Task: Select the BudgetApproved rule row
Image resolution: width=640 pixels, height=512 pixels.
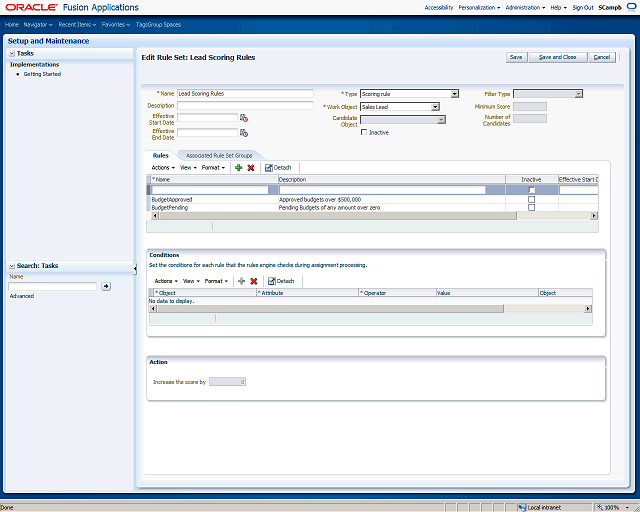Action: tap(372, 199)
